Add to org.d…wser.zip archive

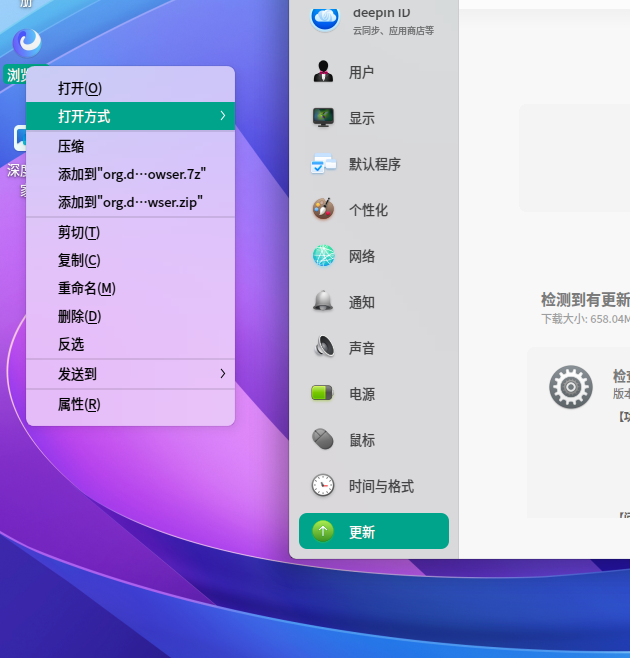pos(130,202)
